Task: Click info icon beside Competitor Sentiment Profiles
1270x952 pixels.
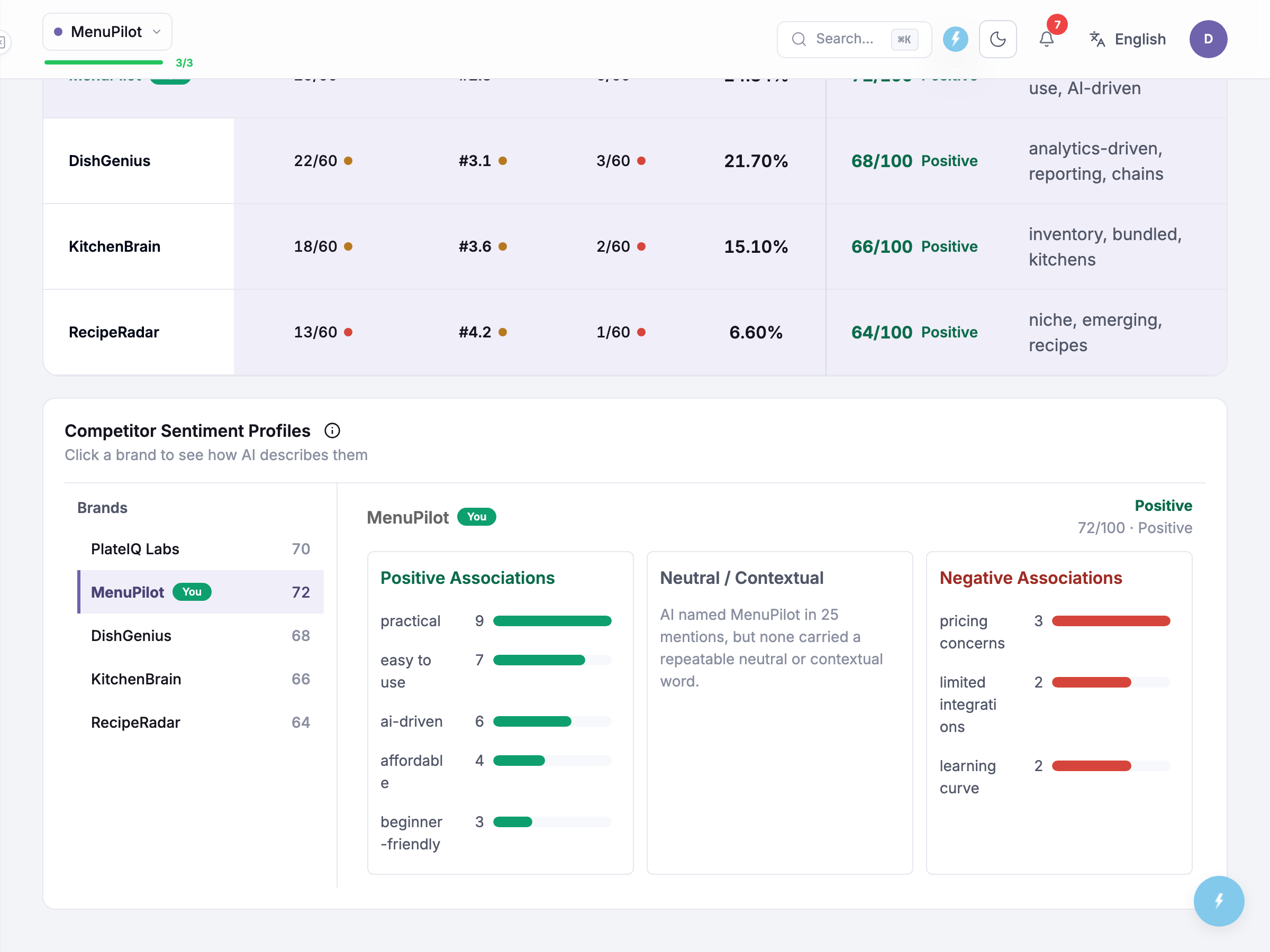Action: tap(332, 431)
